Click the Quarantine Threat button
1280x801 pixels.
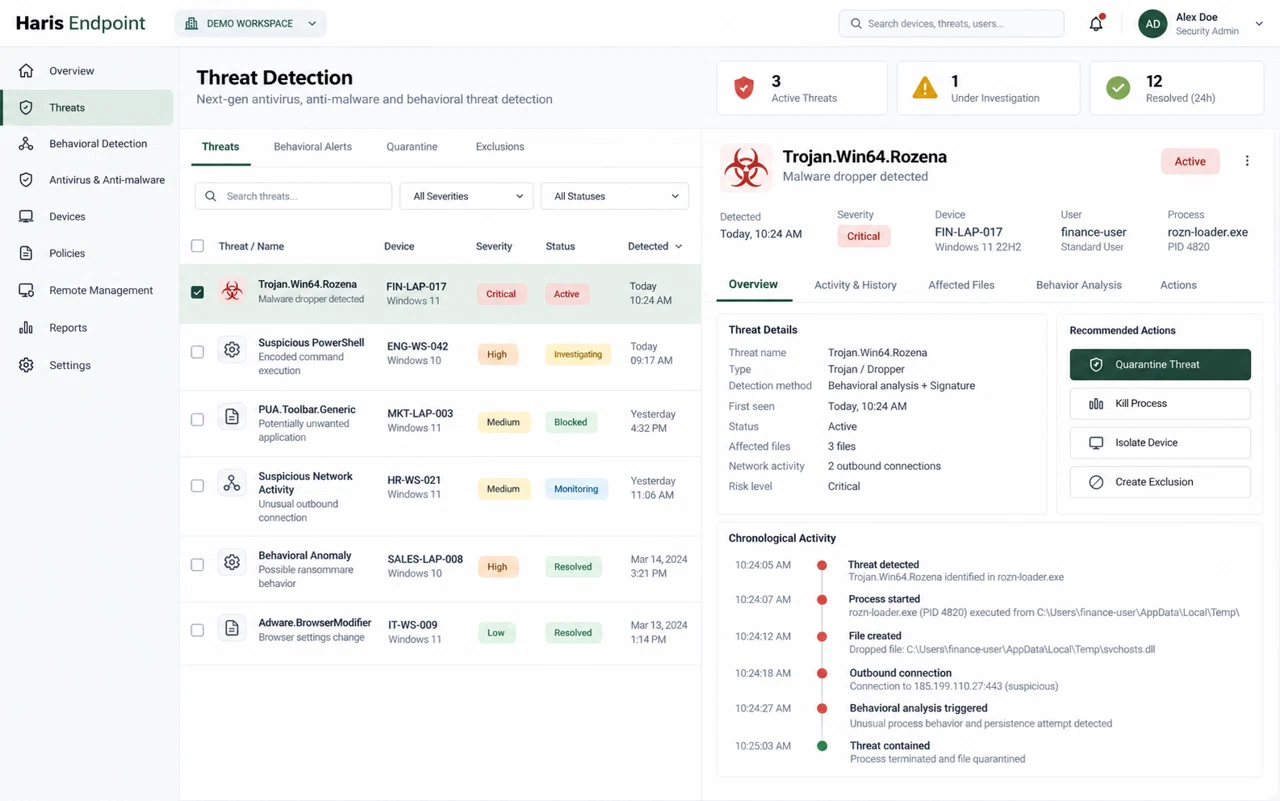click(1160, 365)
